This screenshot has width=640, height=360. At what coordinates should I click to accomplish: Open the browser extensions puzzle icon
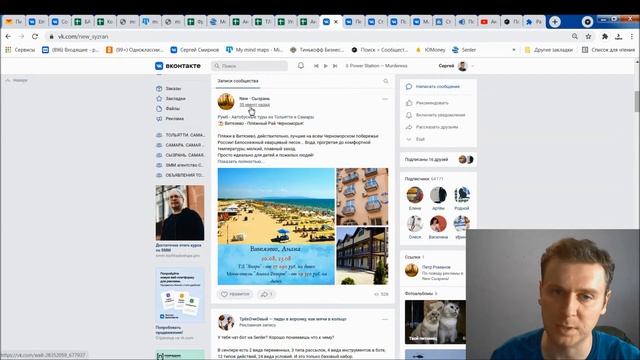click(x=605, y=36)
